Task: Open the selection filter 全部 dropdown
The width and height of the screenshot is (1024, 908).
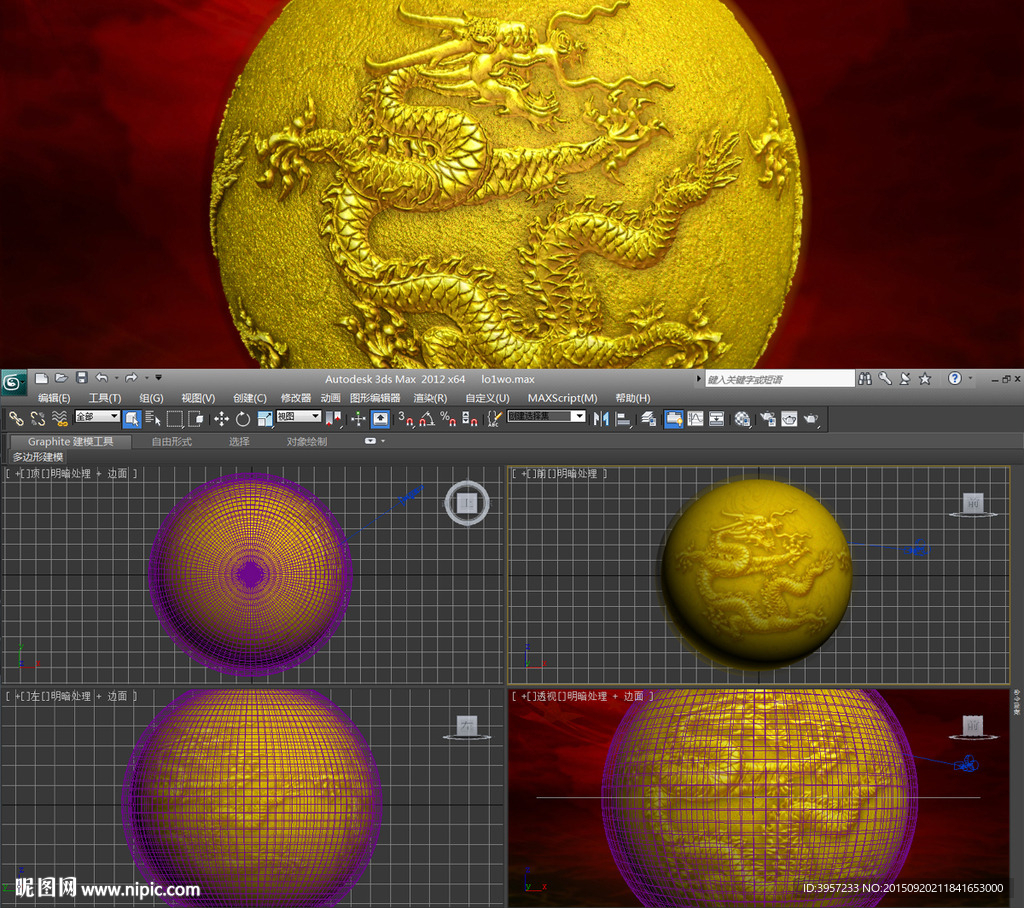Action: coord(97,417)
